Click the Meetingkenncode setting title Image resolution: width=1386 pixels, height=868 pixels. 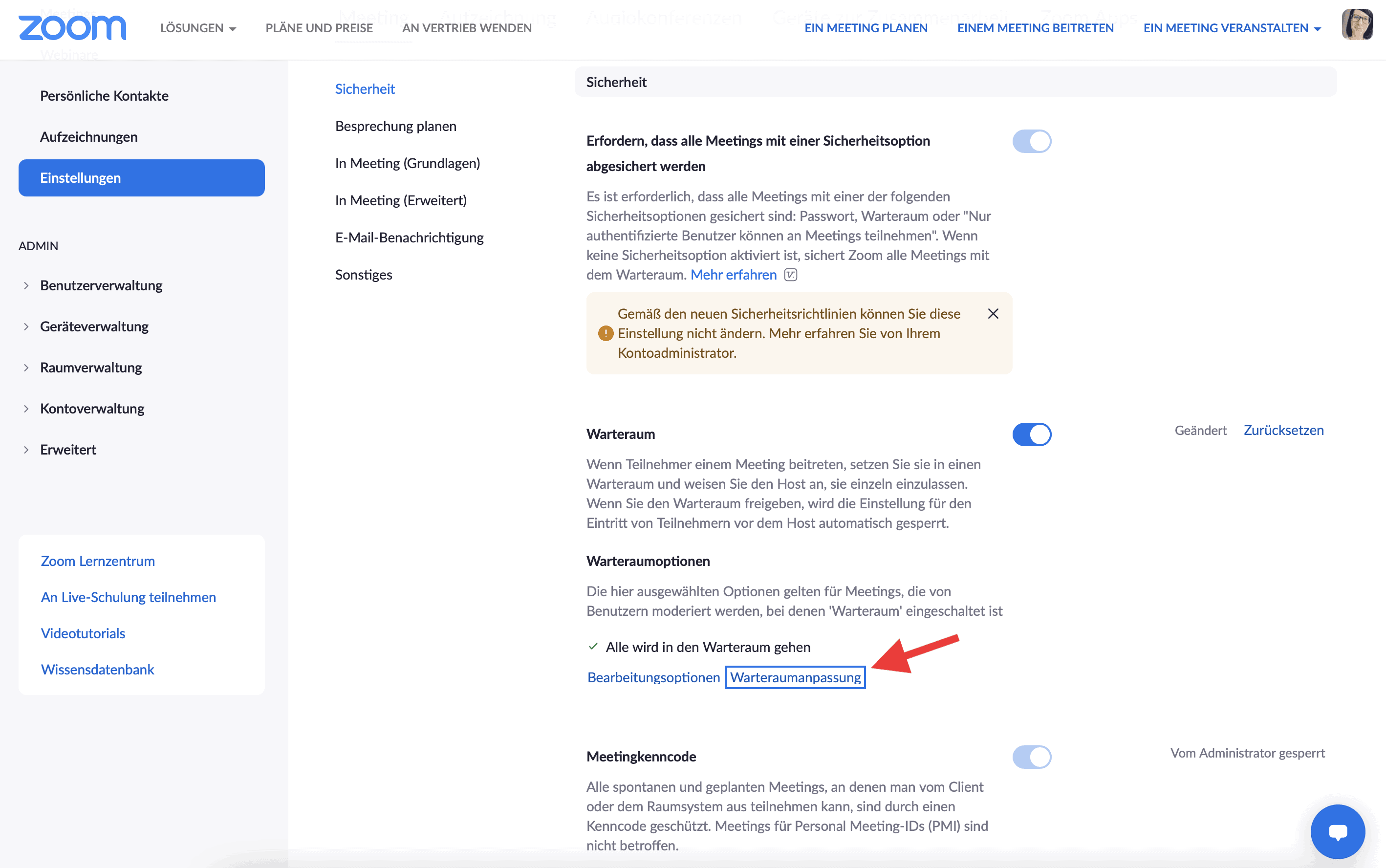[x=641, y=757]
